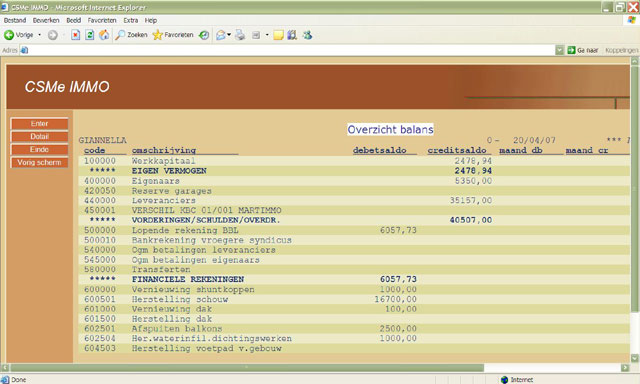Select the FINANCIELE REKENINGEN total row
Image resolution: width=640 pixels, height=384 pixels.
pyautogui.click(x=354, y=279)
